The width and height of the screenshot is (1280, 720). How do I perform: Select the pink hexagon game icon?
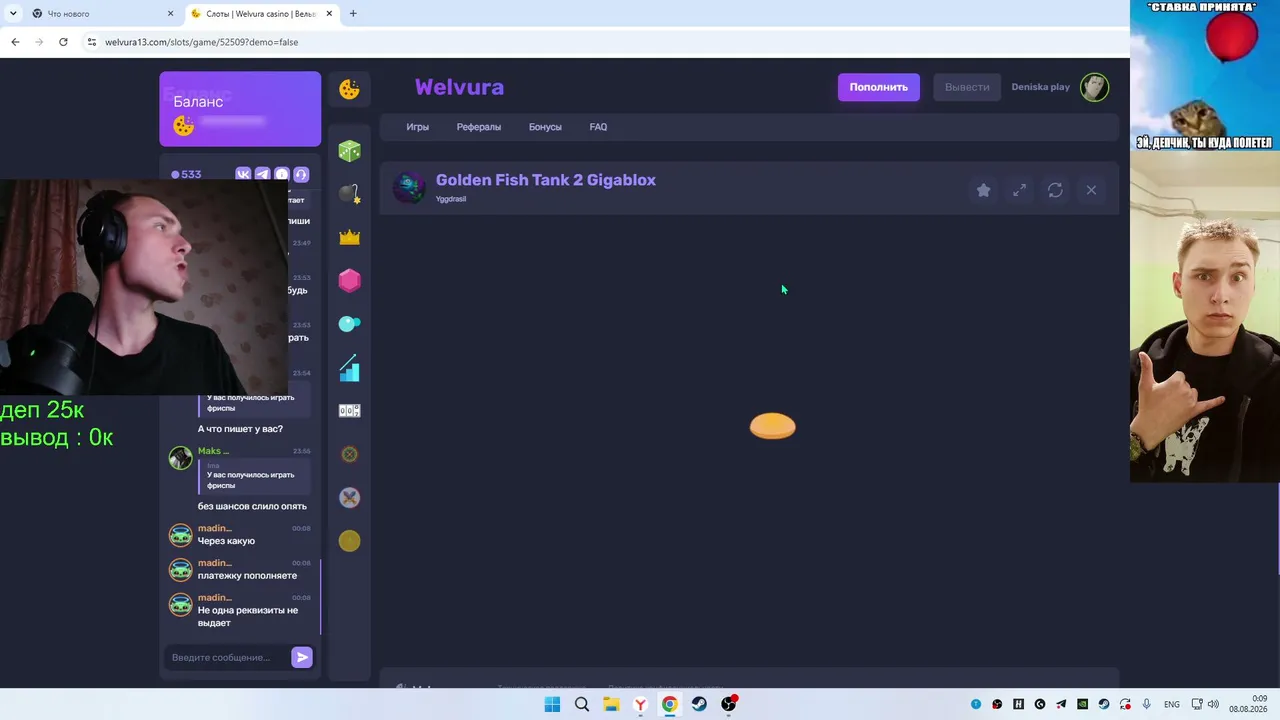[349, 280]
